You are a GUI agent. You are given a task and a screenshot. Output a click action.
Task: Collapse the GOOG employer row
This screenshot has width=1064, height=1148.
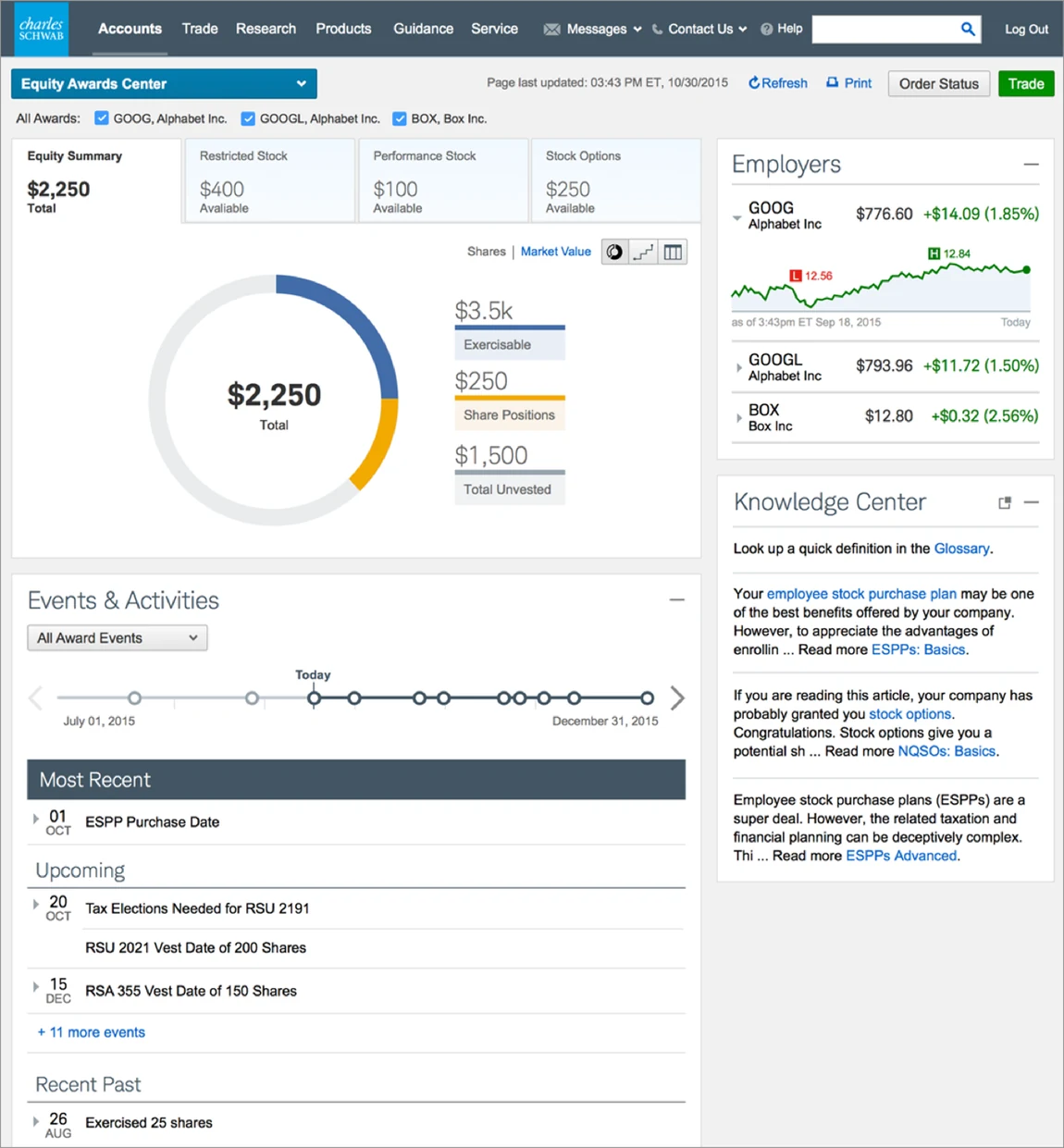point(737,218)
